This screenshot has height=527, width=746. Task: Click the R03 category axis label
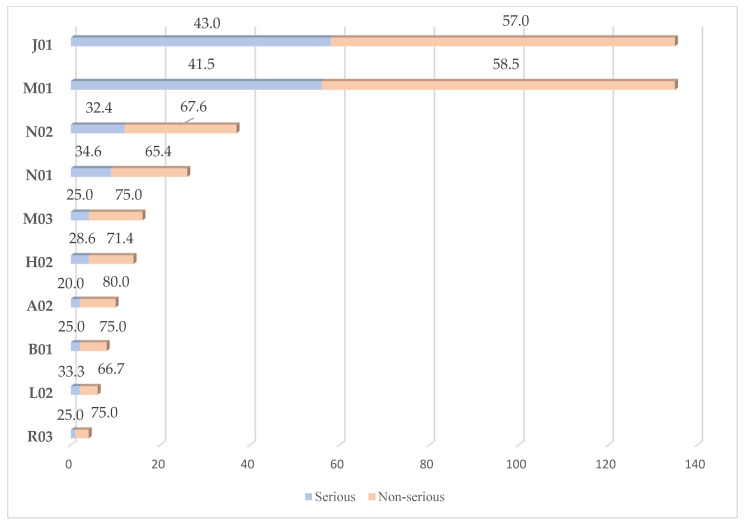(x=40, y=437)
